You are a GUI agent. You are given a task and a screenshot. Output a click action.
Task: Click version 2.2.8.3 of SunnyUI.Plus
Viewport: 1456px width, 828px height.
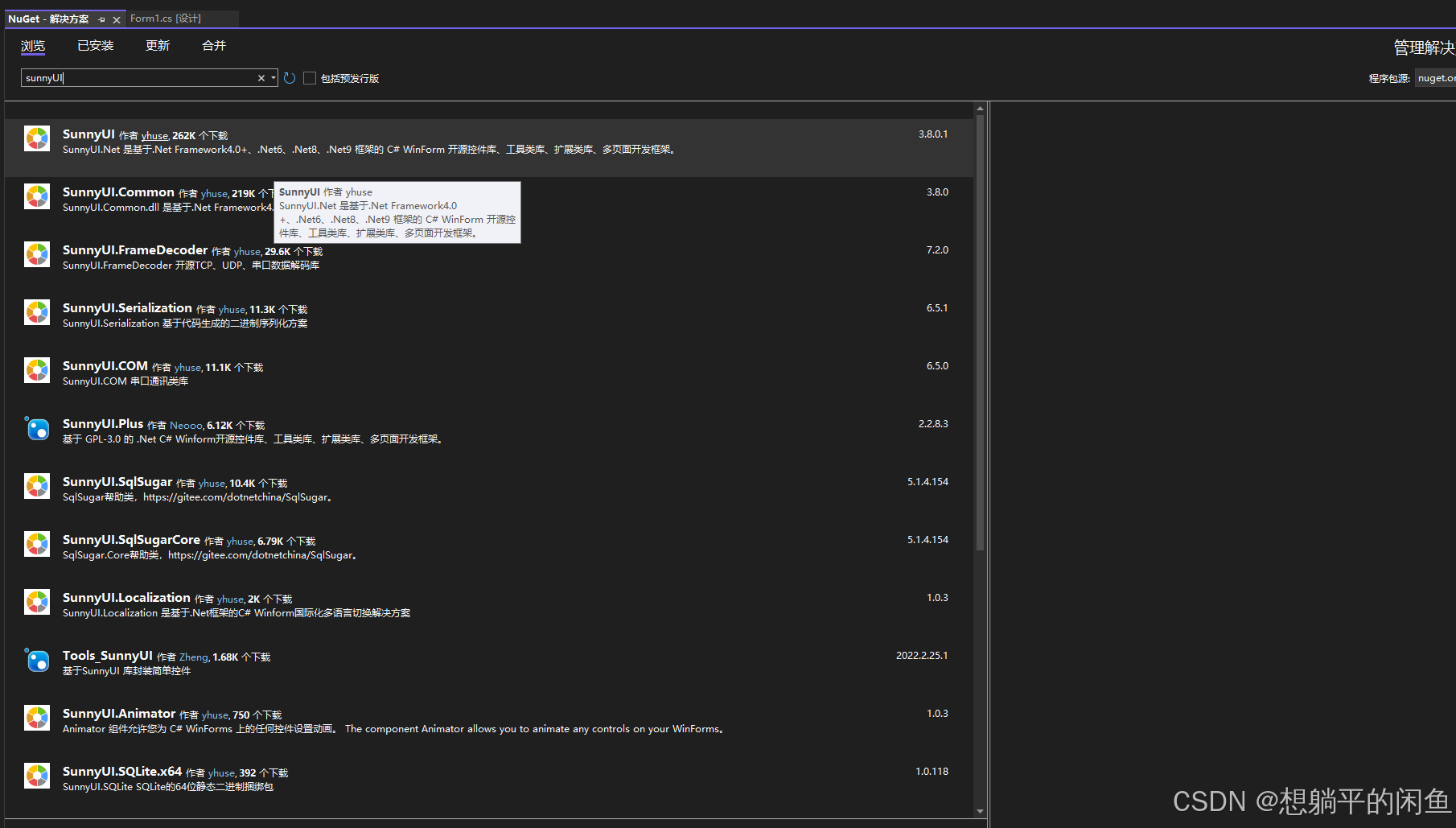[x=933, y=424]
